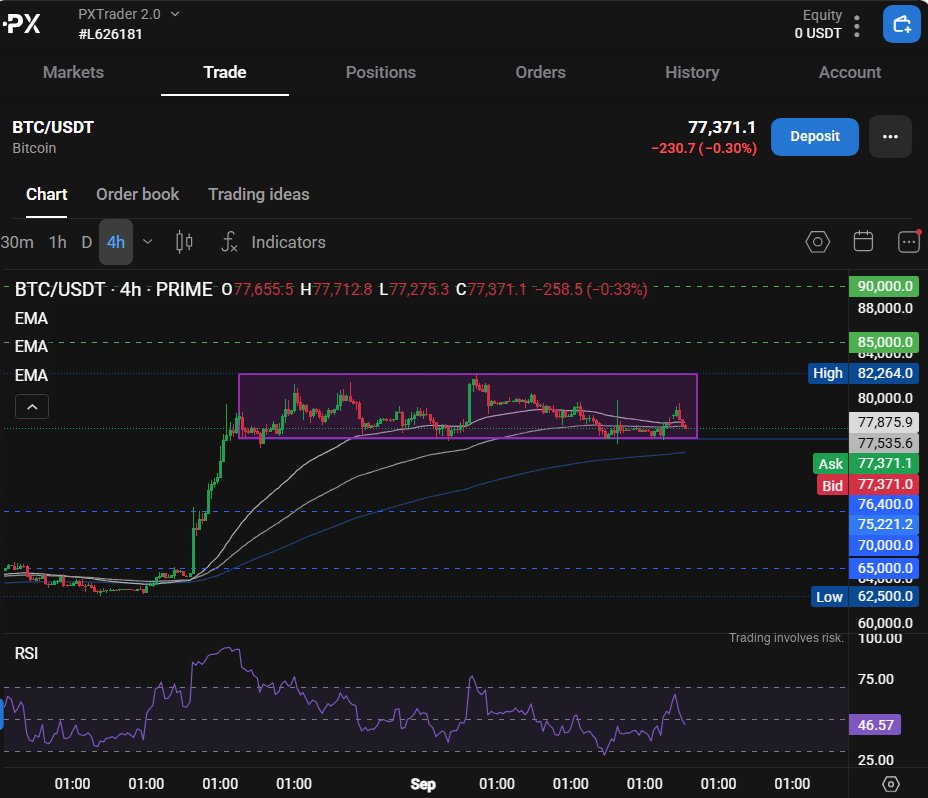The image size is (928, 798).
Task: Collapse the EMA indicator legend
Action: 32,407
